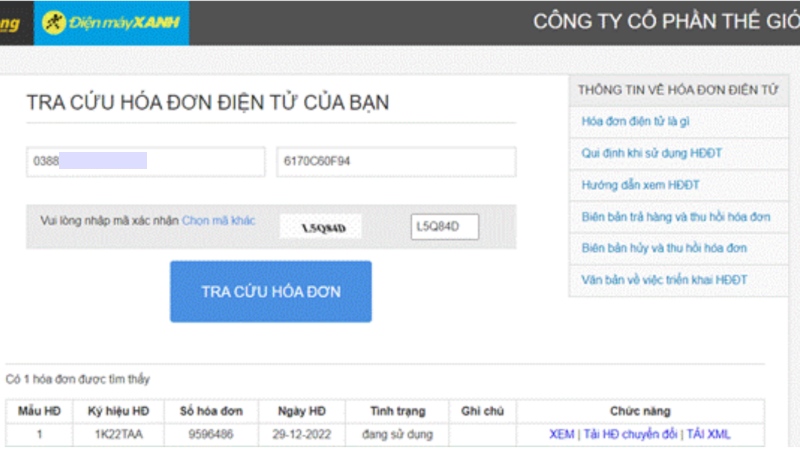Click the invoice code field 6170C60F94
800x450 pixels.
click(396, 161)
